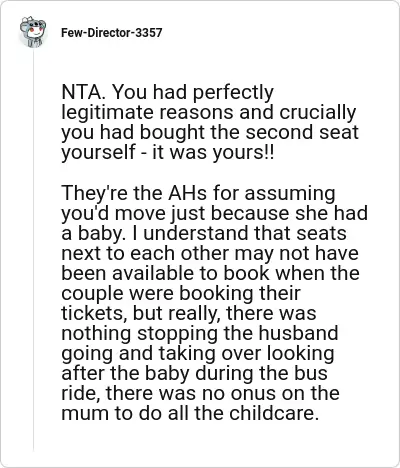This screenshot has width=400, height=468.
Task: Click the line 'going and taking over looking'
Action: (x=198, y=354)
